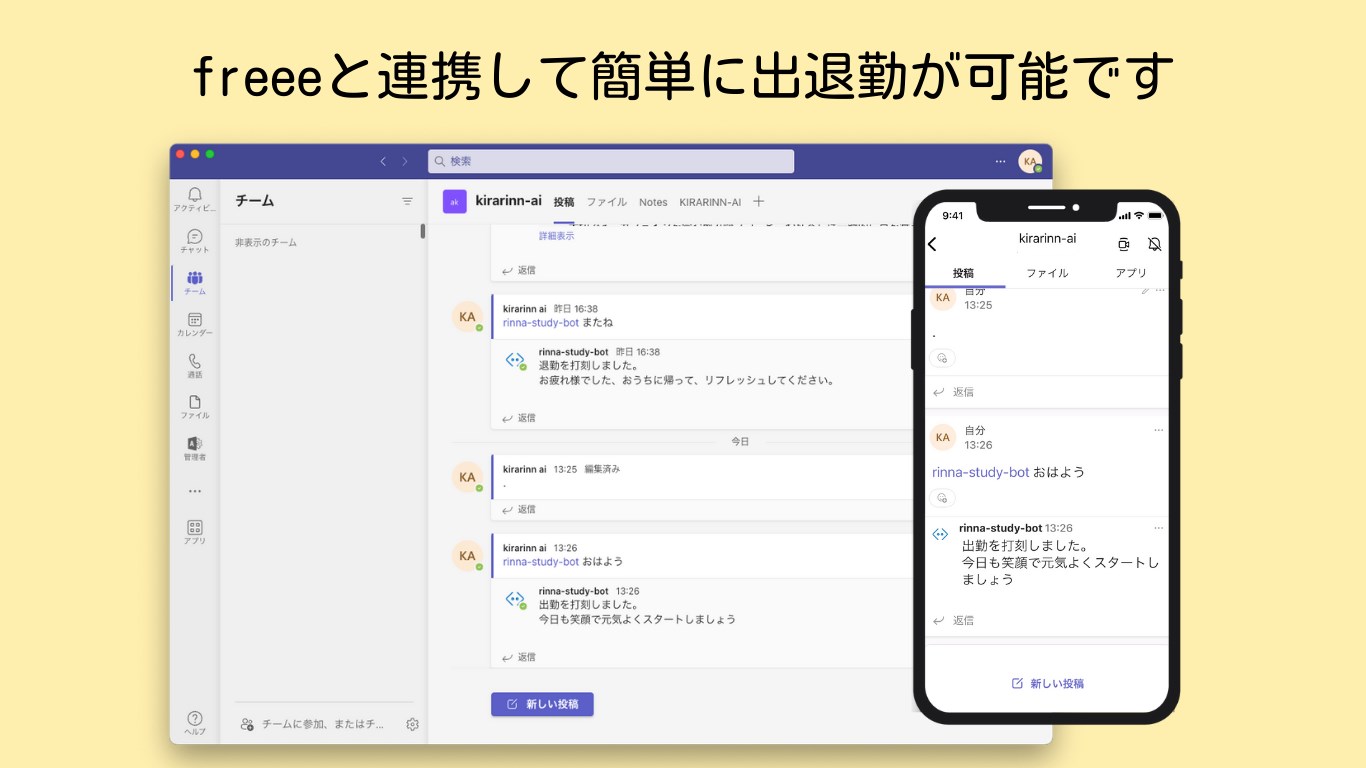Image resolution: width=1366 pixels, height=768 pixels.
Task: Expand the 非表示のチーム section
Action: (266, 243)
